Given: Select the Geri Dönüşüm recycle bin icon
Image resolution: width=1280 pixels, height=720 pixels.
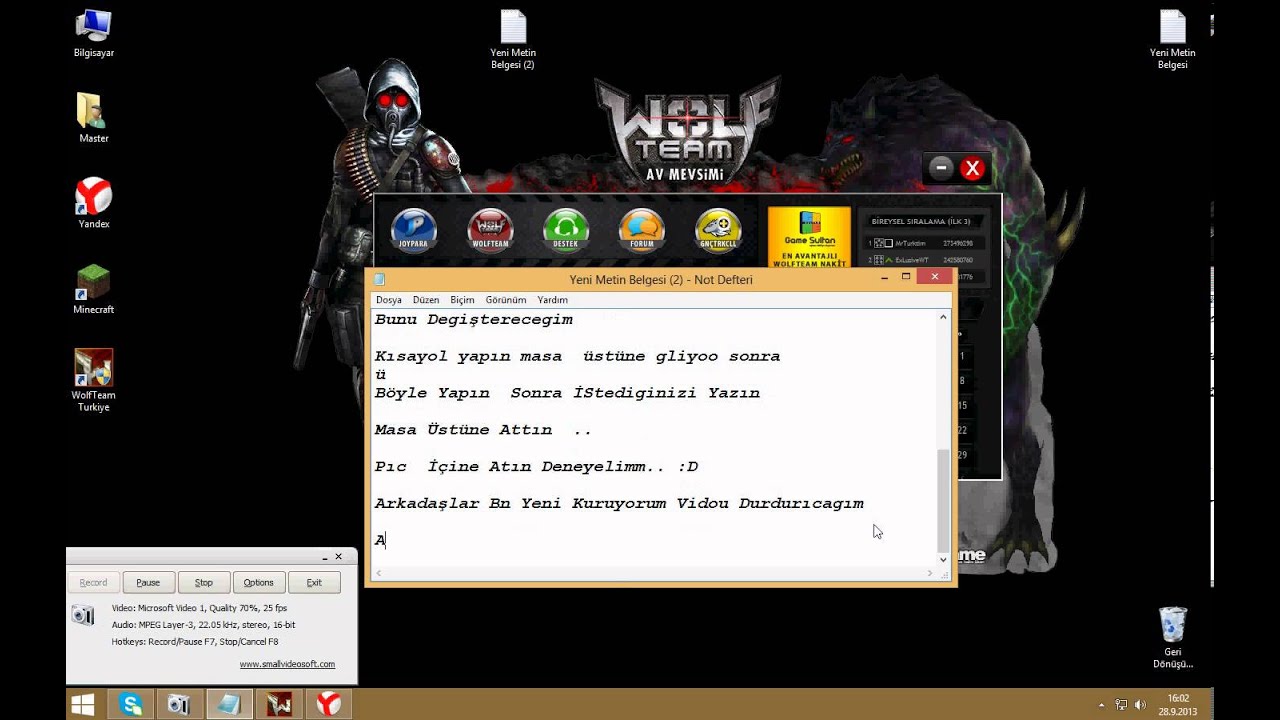Looking at the screenshot, I should (1173, 637).
